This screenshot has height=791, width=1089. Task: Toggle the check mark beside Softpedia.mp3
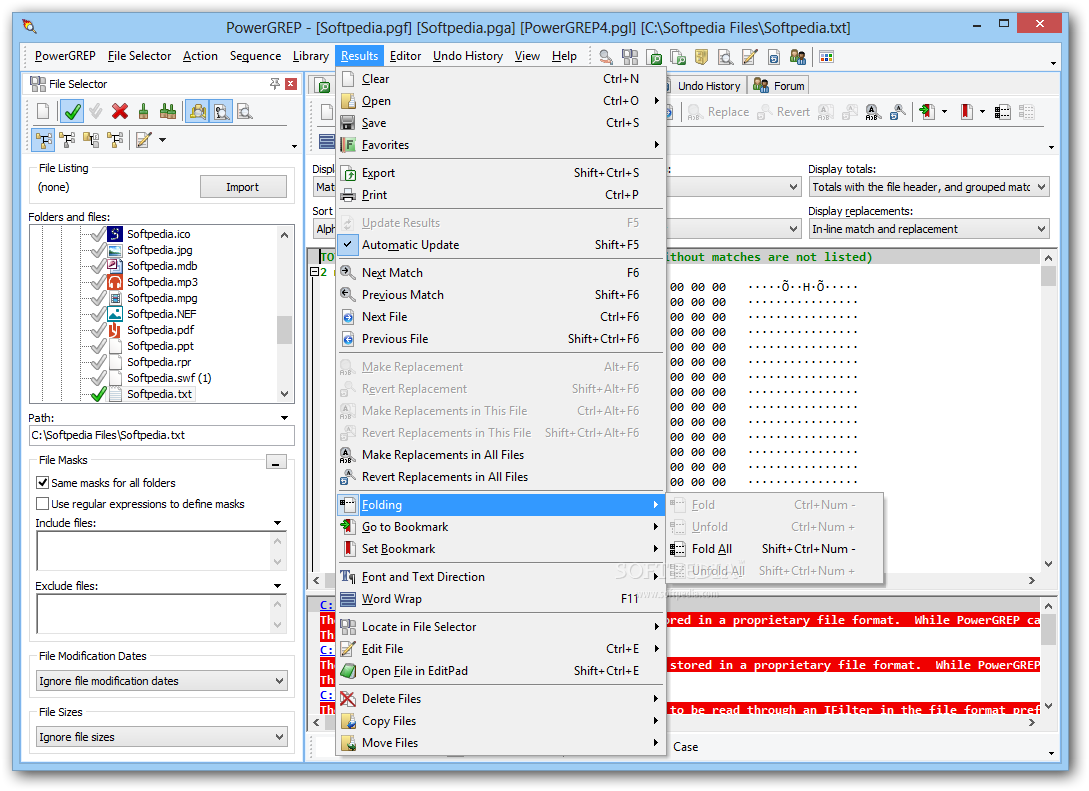point(98,282)
